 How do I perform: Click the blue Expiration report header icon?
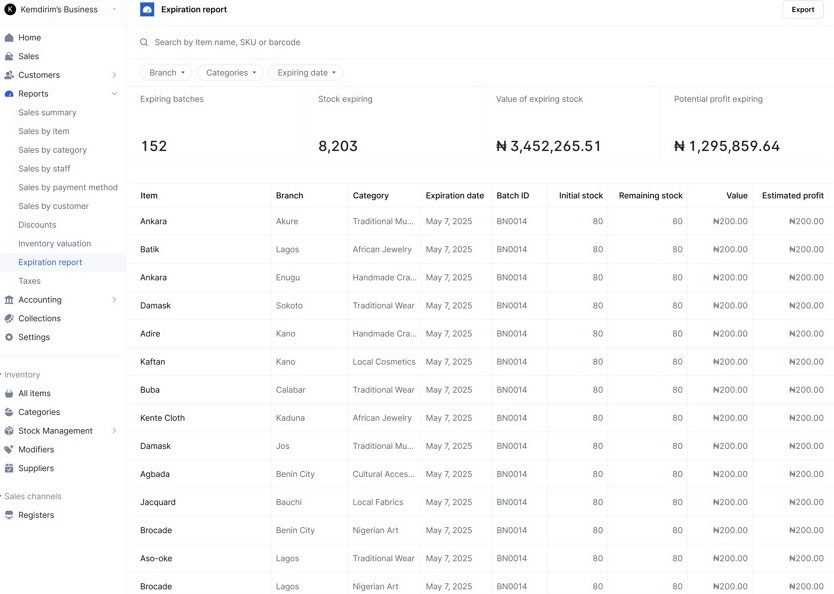[x=146, y=9]
